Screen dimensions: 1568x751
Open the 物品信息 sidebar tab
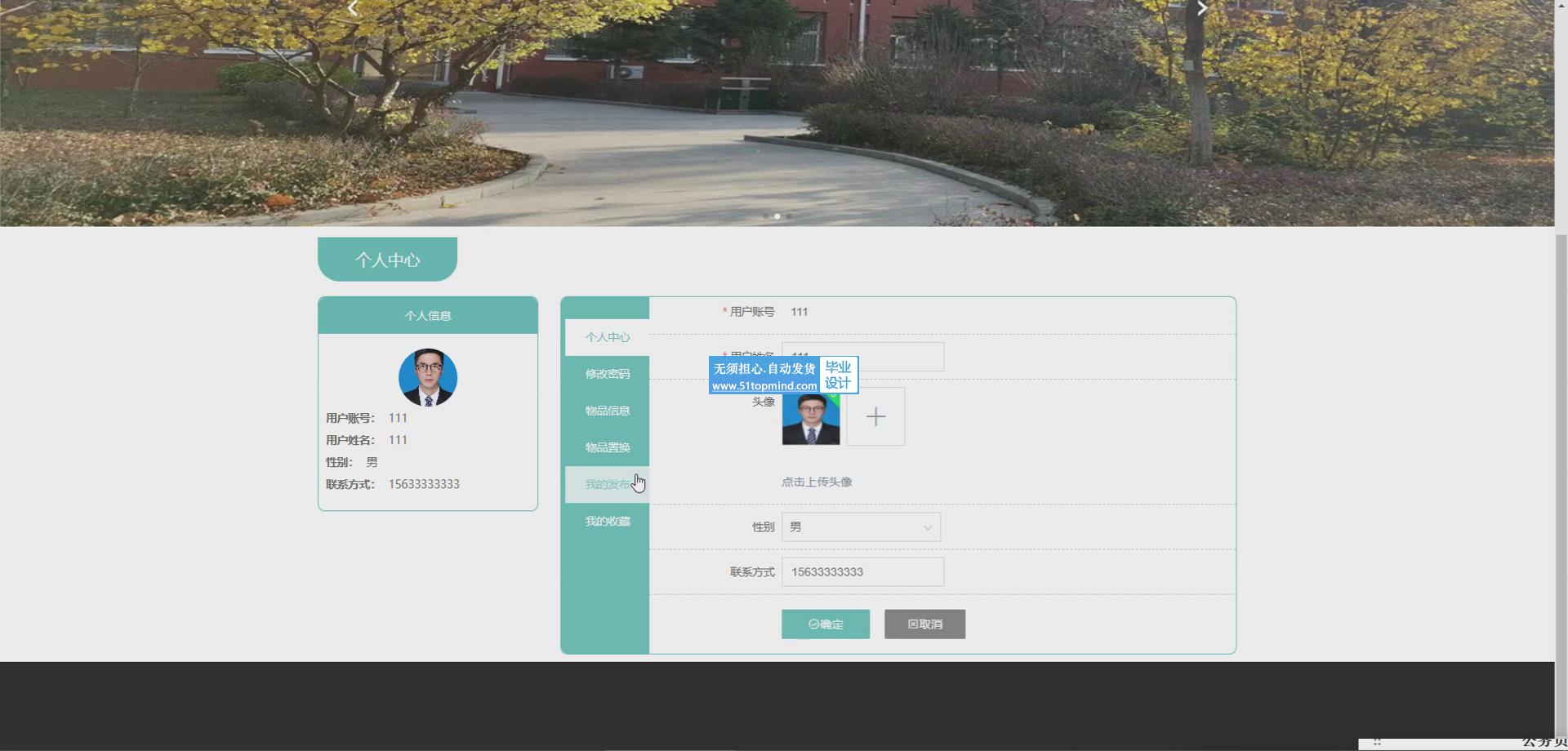pyautogui.click(x=607, y=411)
